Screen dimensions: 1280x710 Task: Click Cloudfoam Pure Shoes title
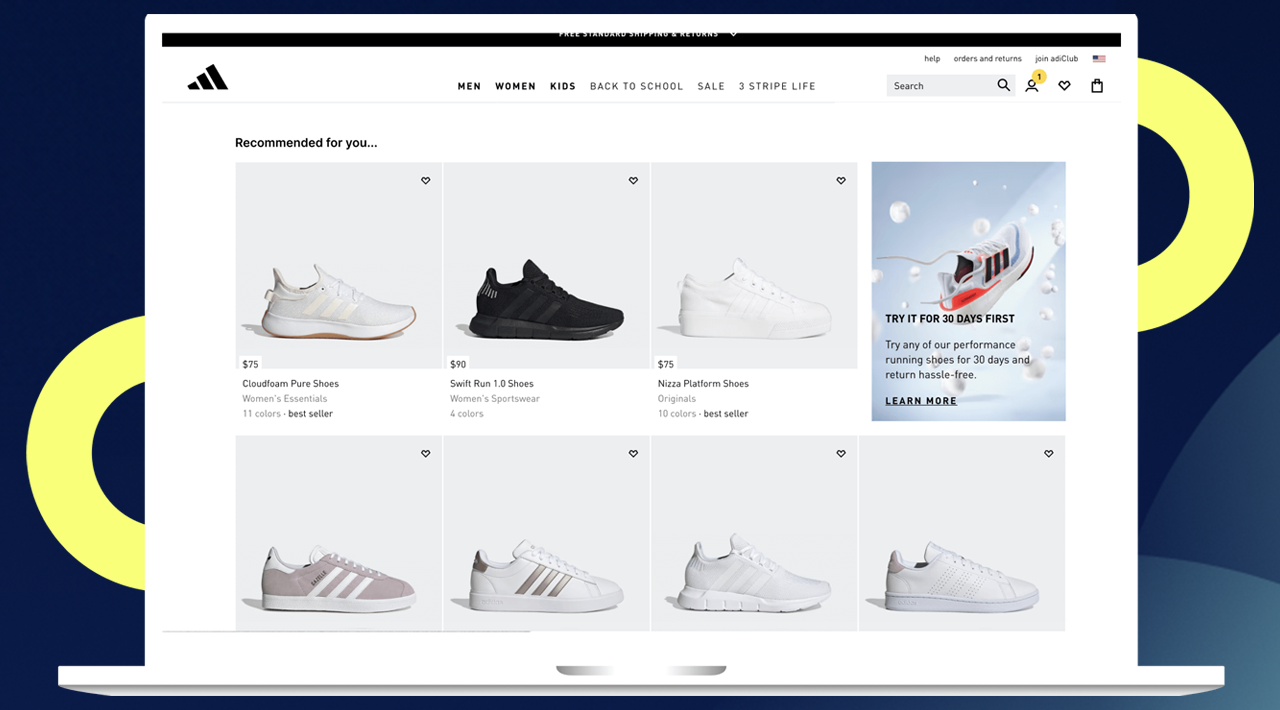pos(290,384)
